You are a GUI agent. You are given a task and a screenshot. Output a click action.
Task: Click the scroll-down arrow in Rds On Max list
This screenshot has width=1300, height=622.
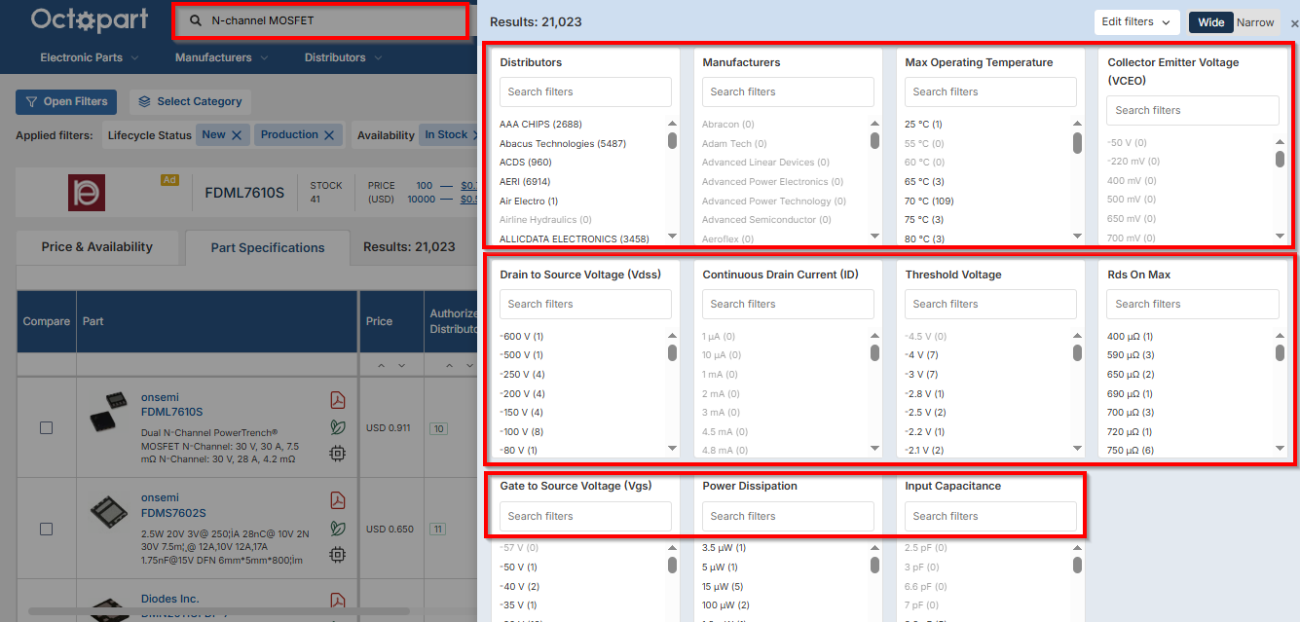tap(1280, 449)
